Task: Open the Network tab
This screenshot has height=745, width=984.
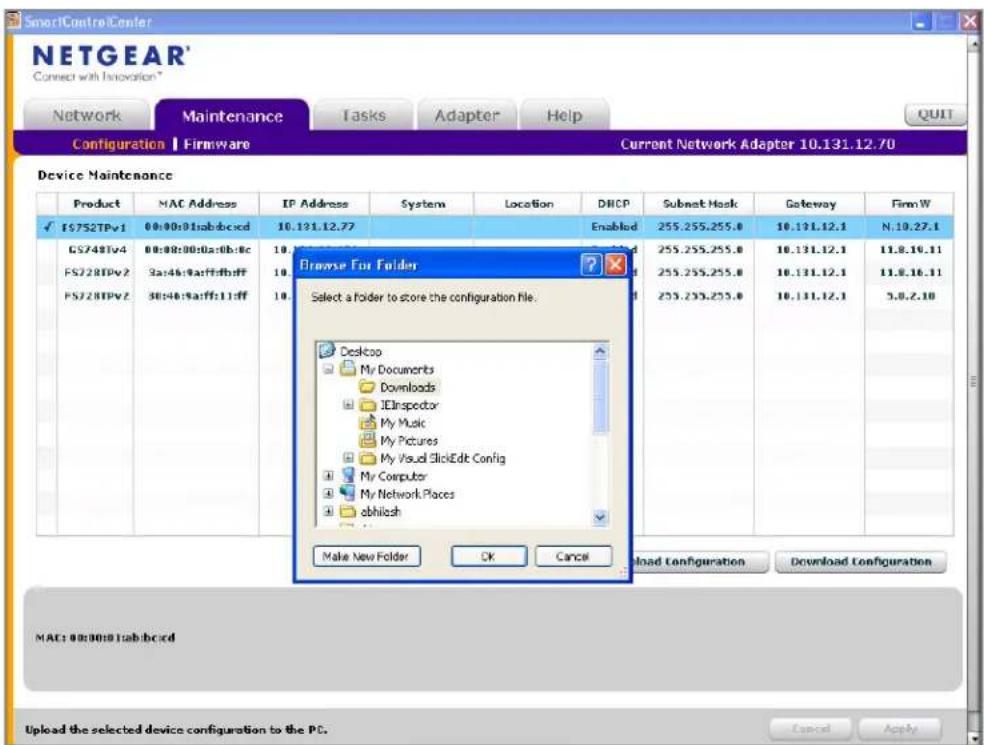Action: (87, 115)
